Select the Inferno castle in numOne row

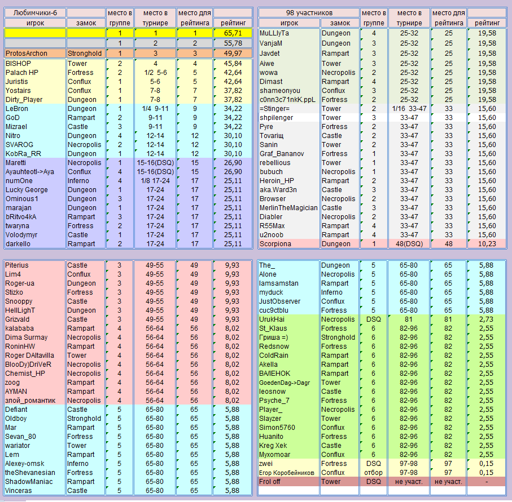tap(86, 180)
